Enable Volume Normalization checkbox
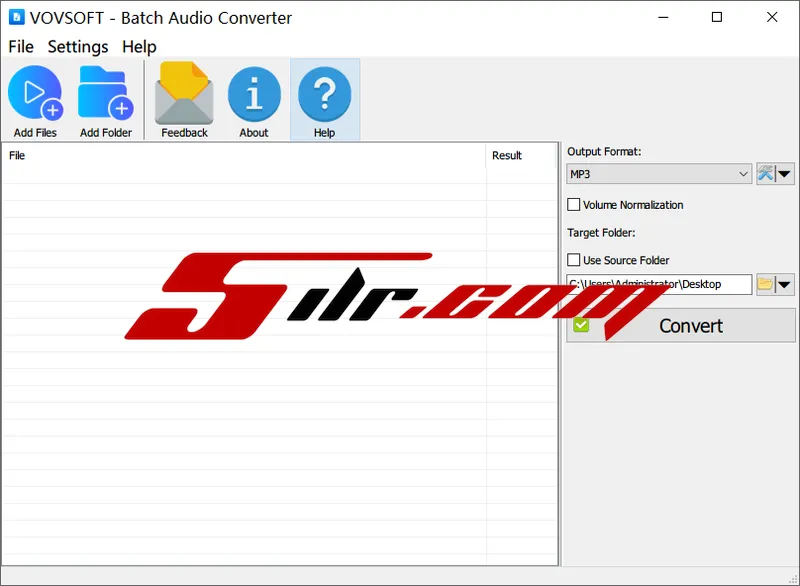The height and width of the screenshot is (586, 800). [x=573, y=205]
